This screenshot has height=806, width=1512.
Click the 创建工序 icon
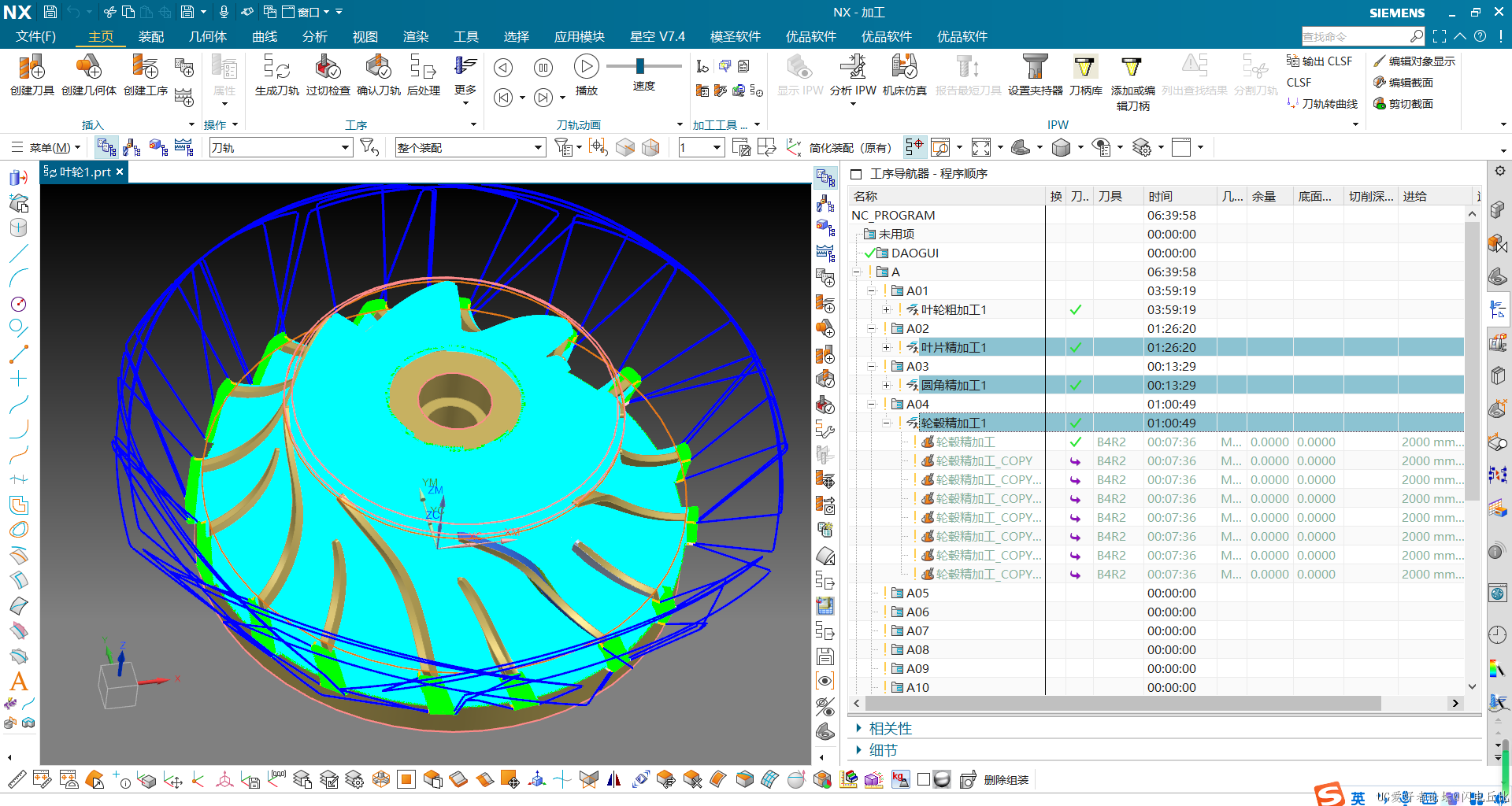(x=146, y=76)
